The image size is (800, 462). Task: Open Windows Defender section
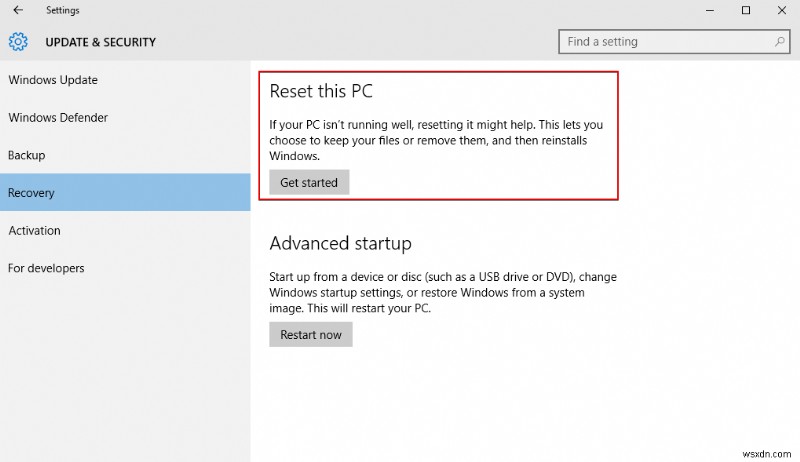coord(125,118)
